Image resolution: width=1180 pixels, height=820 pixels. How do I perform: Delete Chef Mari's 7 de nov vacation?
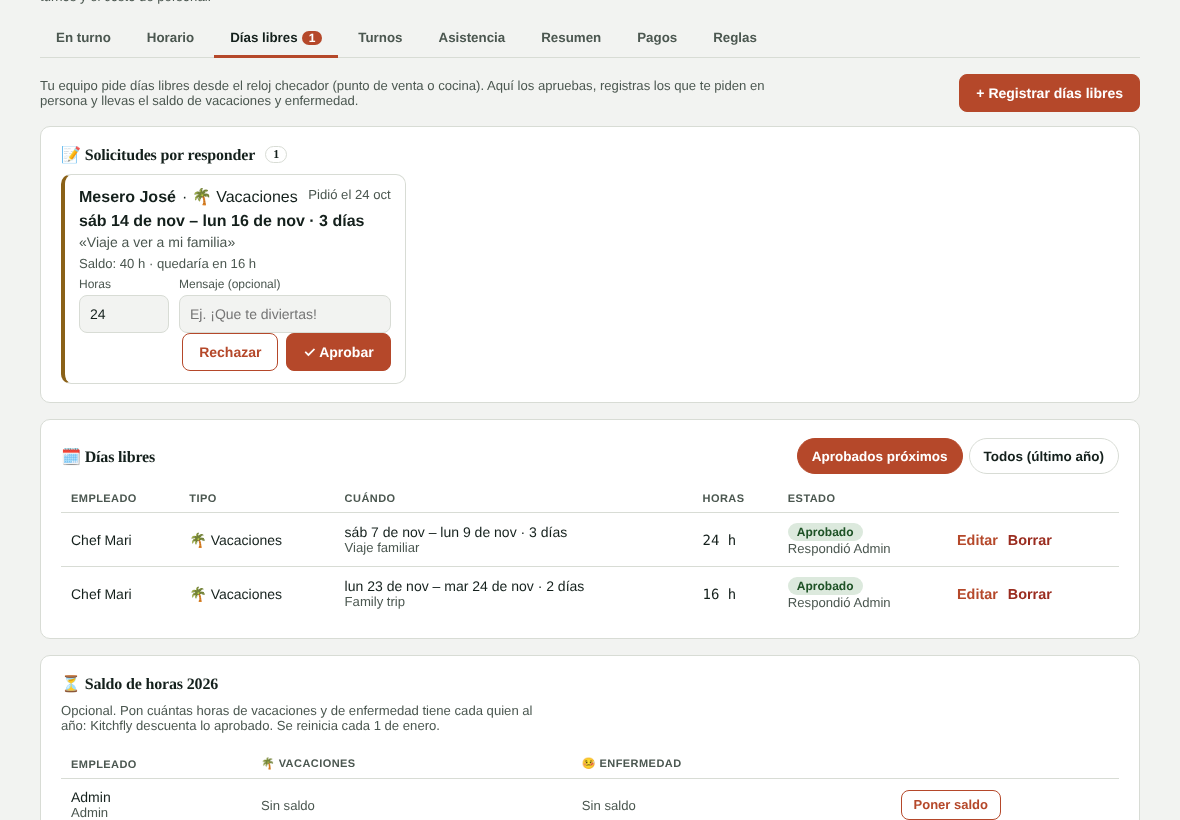point(1029,540)
